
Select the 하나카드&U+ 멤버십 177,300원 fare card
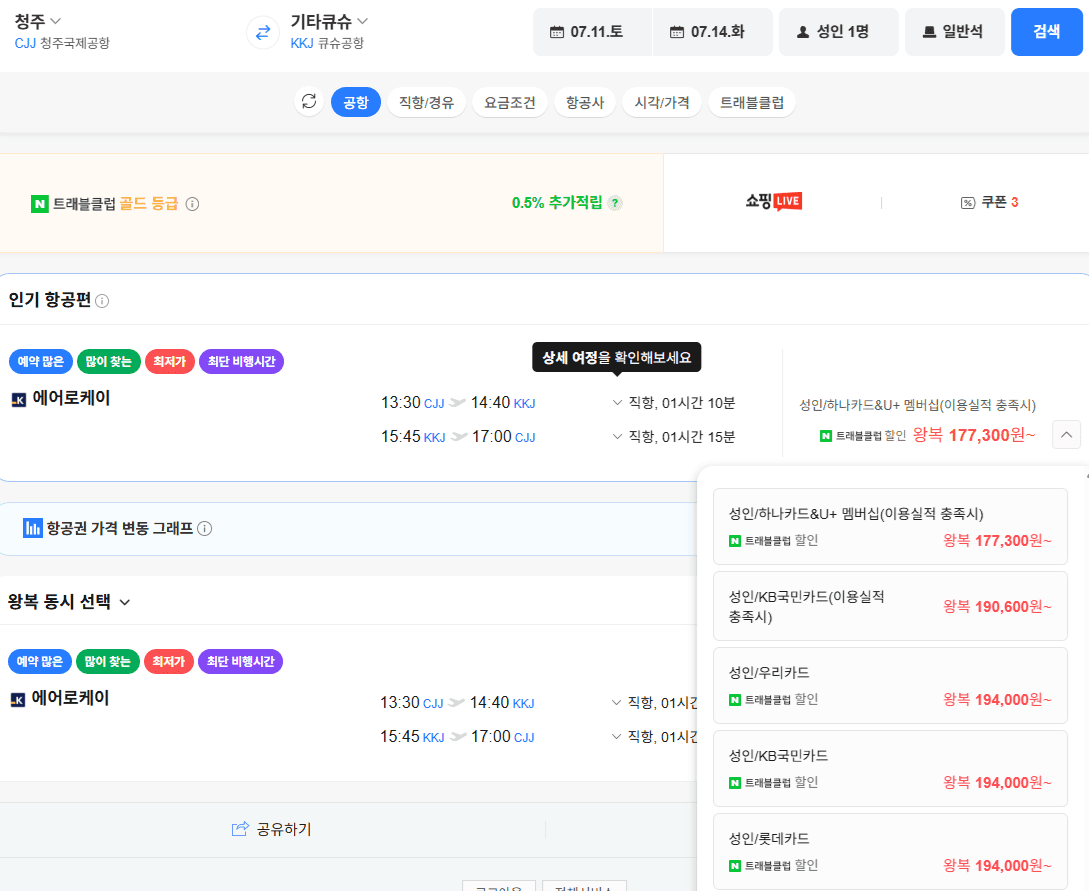[890, 526]
